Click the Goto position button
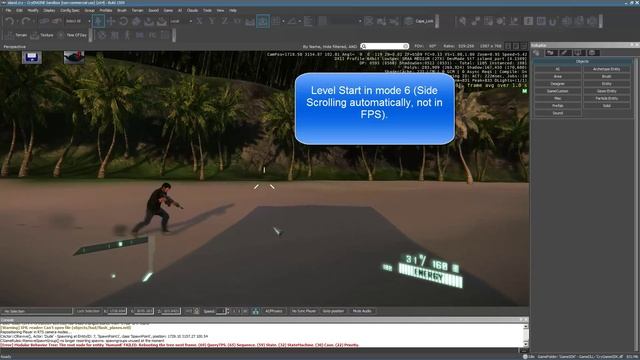 [x=333, y=311]
